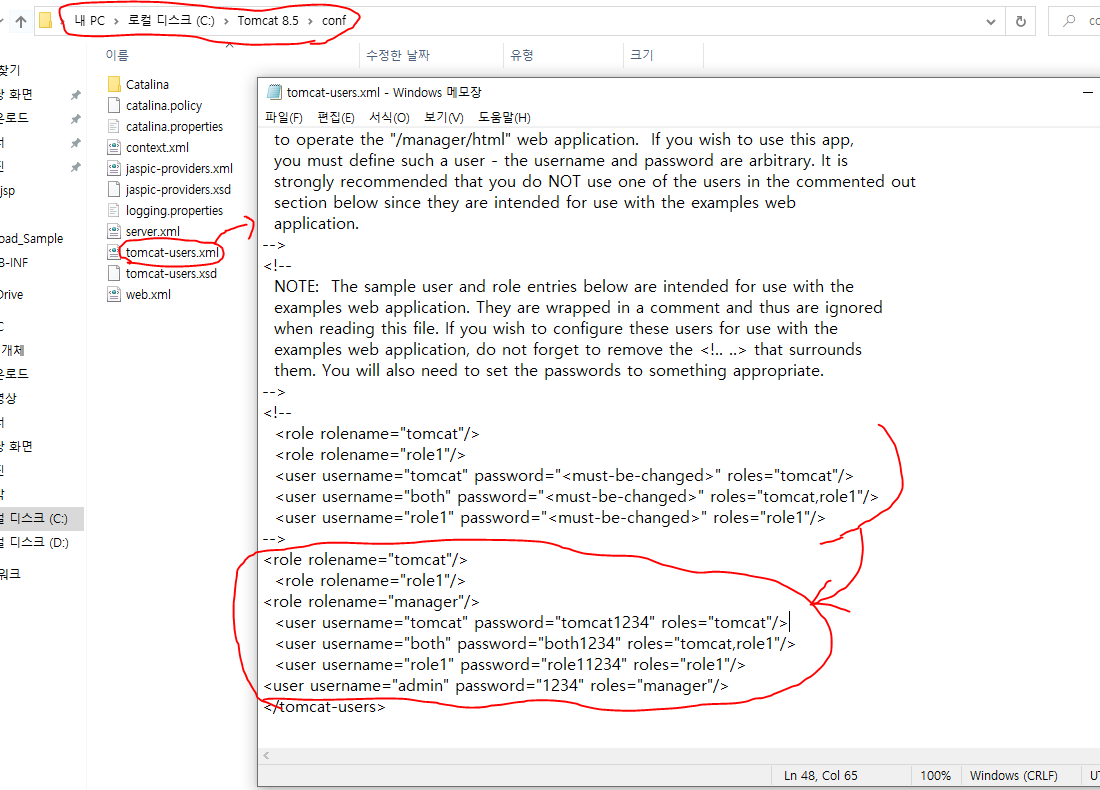Screen dimensions: 1100x790
Task: Click the password="both1234" line
Action: click(x=535, y=643)
